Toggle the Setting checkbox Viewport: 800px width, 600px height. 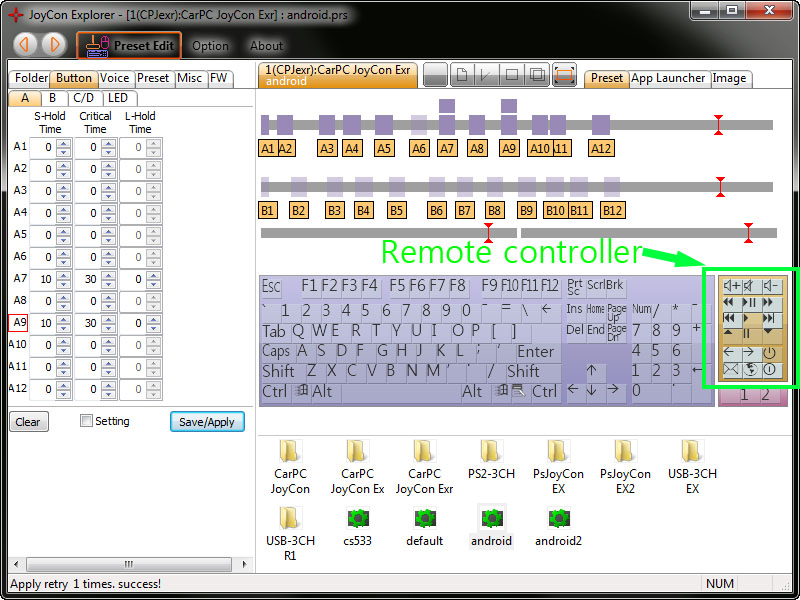[87, 421]
